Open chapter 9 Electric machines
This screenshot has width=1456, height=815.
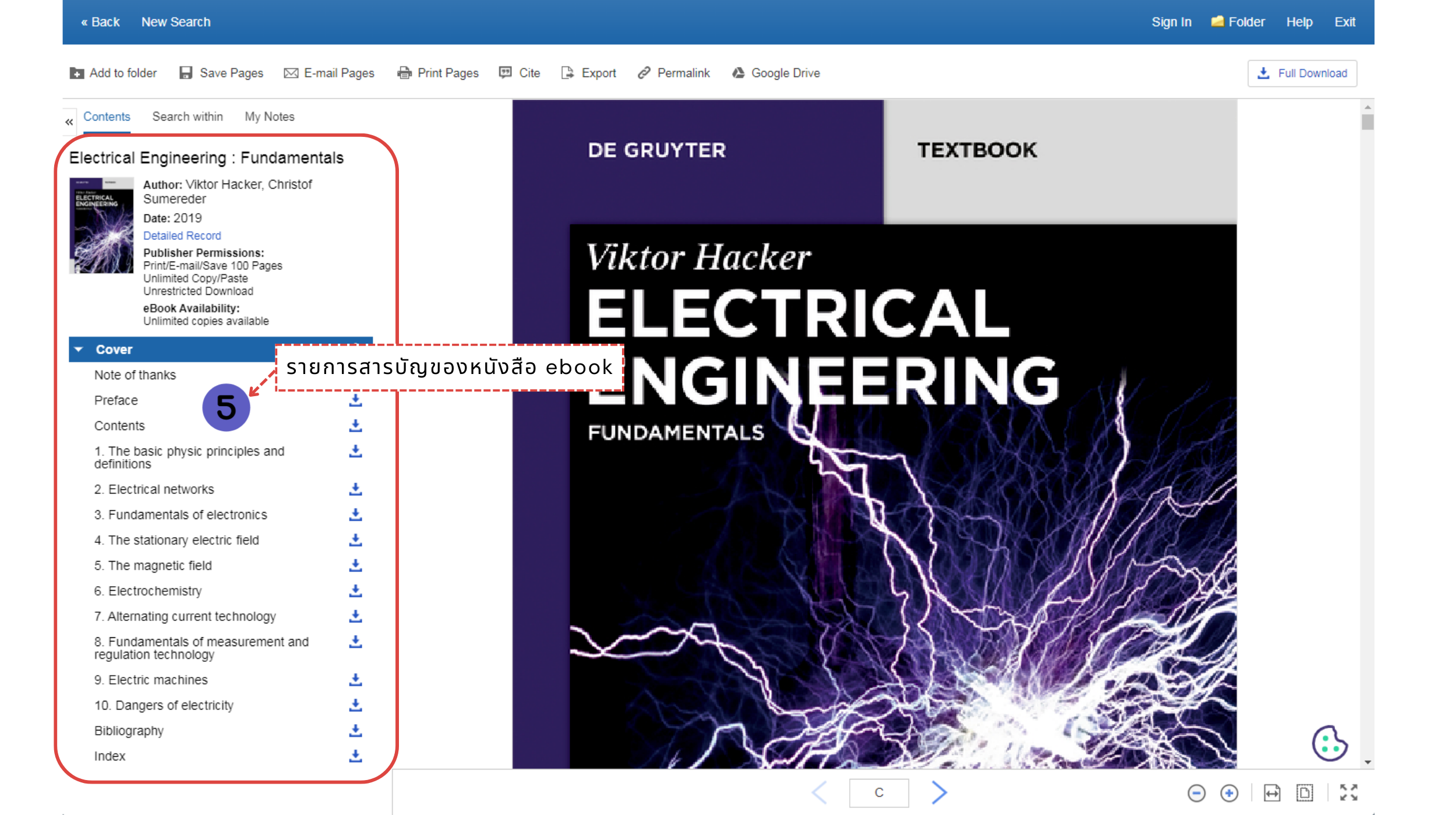click(151, 680)
